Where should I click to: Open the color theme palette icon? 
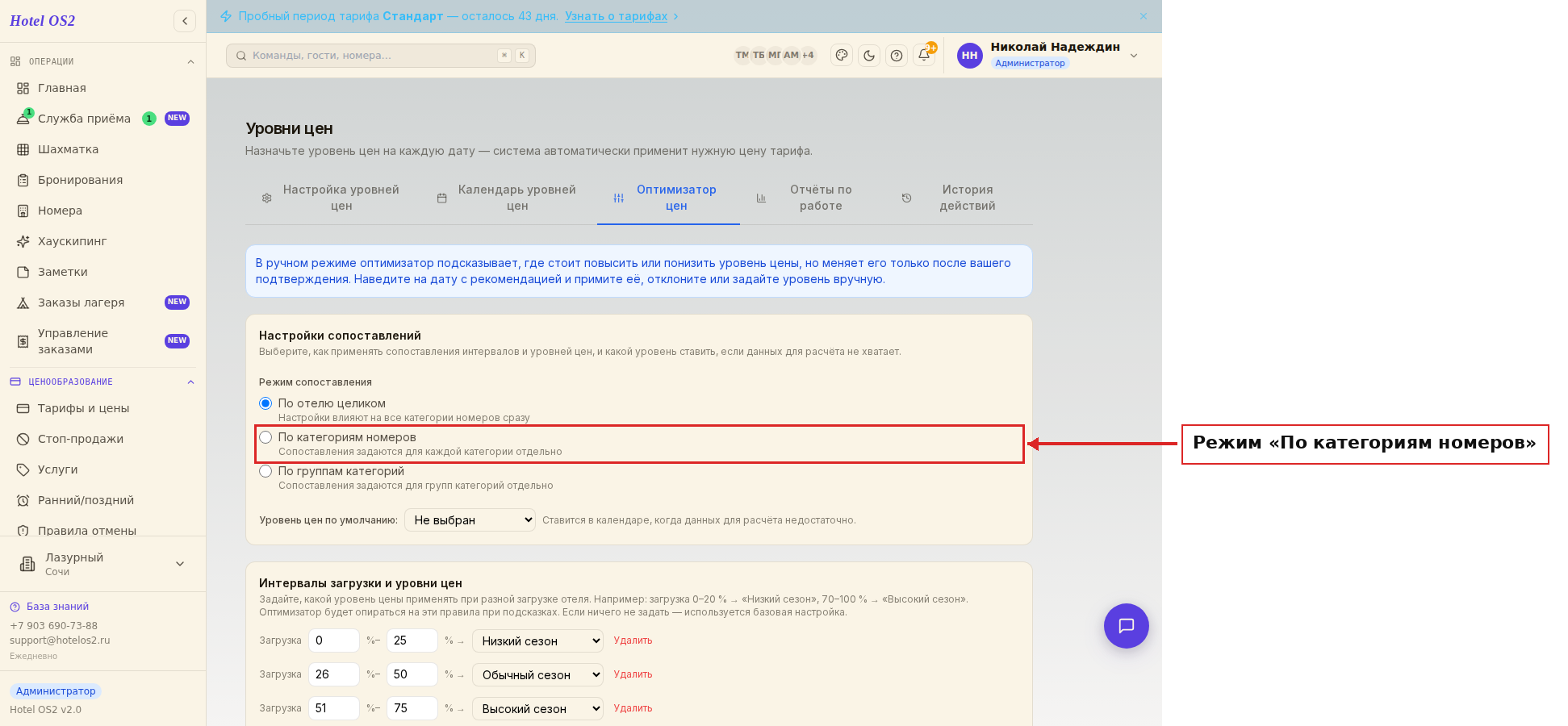click(x=842, y=55)
